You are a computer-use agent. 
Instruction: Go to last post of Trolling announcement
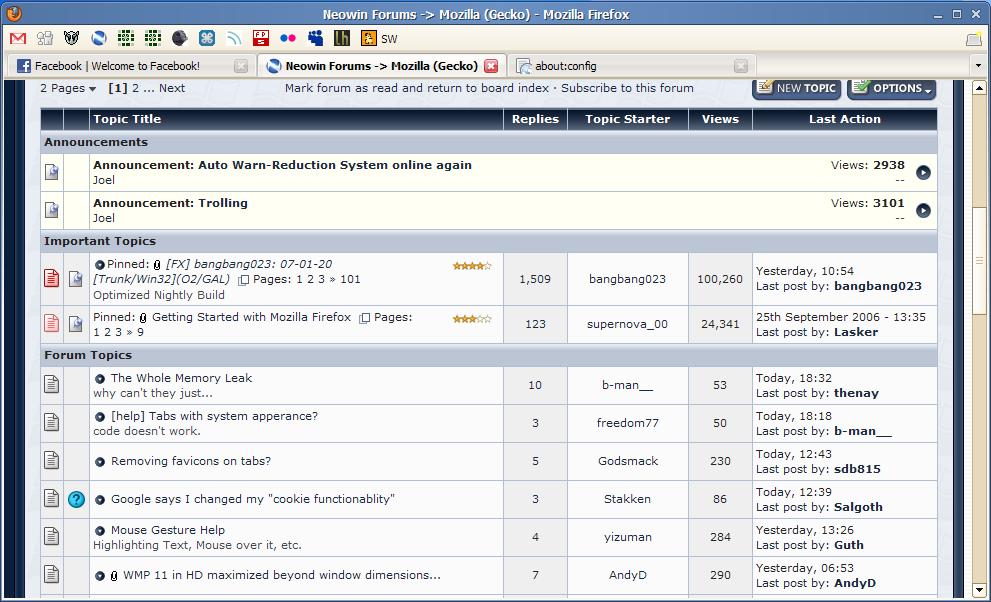click(923, 210)
